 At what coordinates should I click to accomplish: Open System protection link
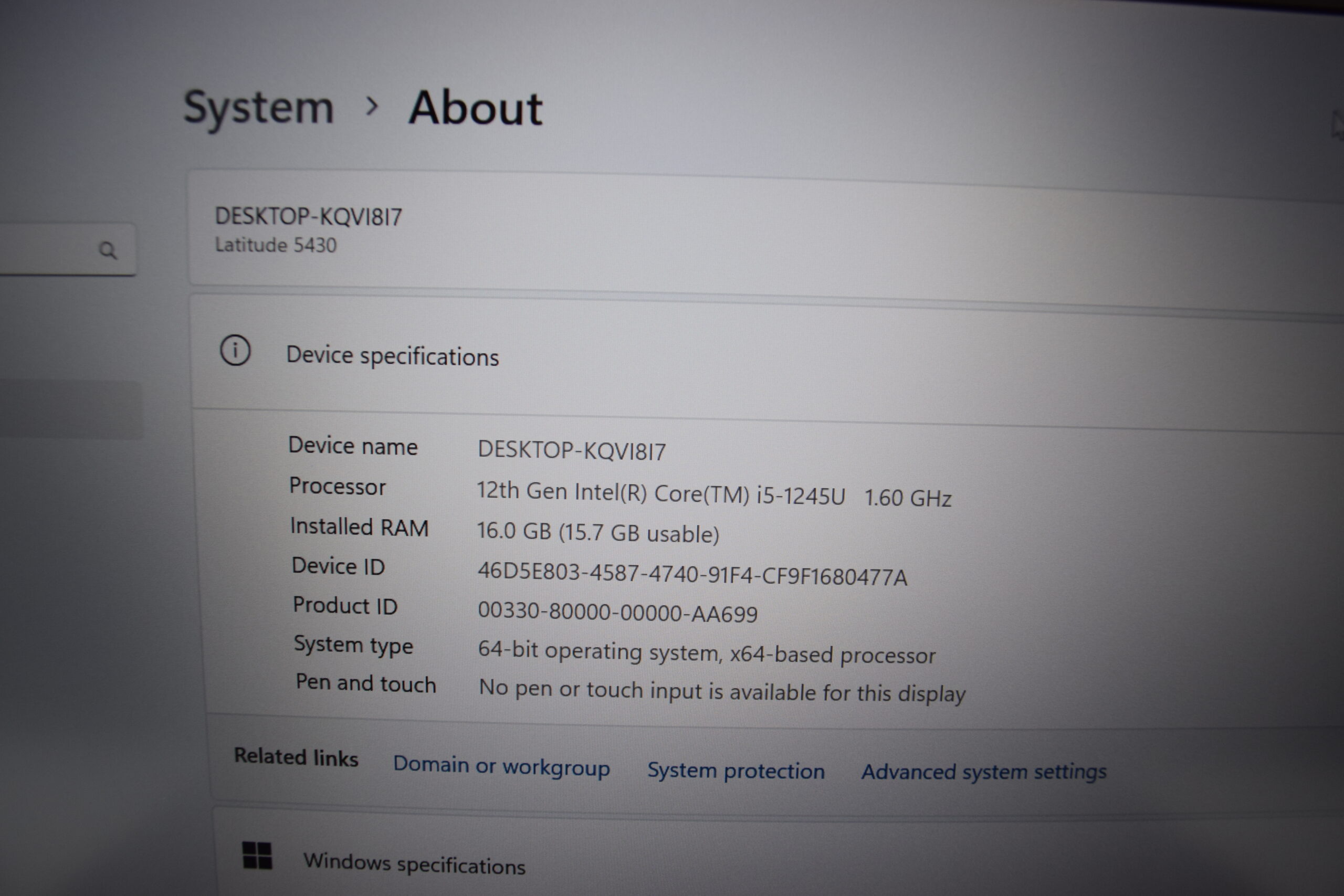pyautogui.click(x=736, y=770)
